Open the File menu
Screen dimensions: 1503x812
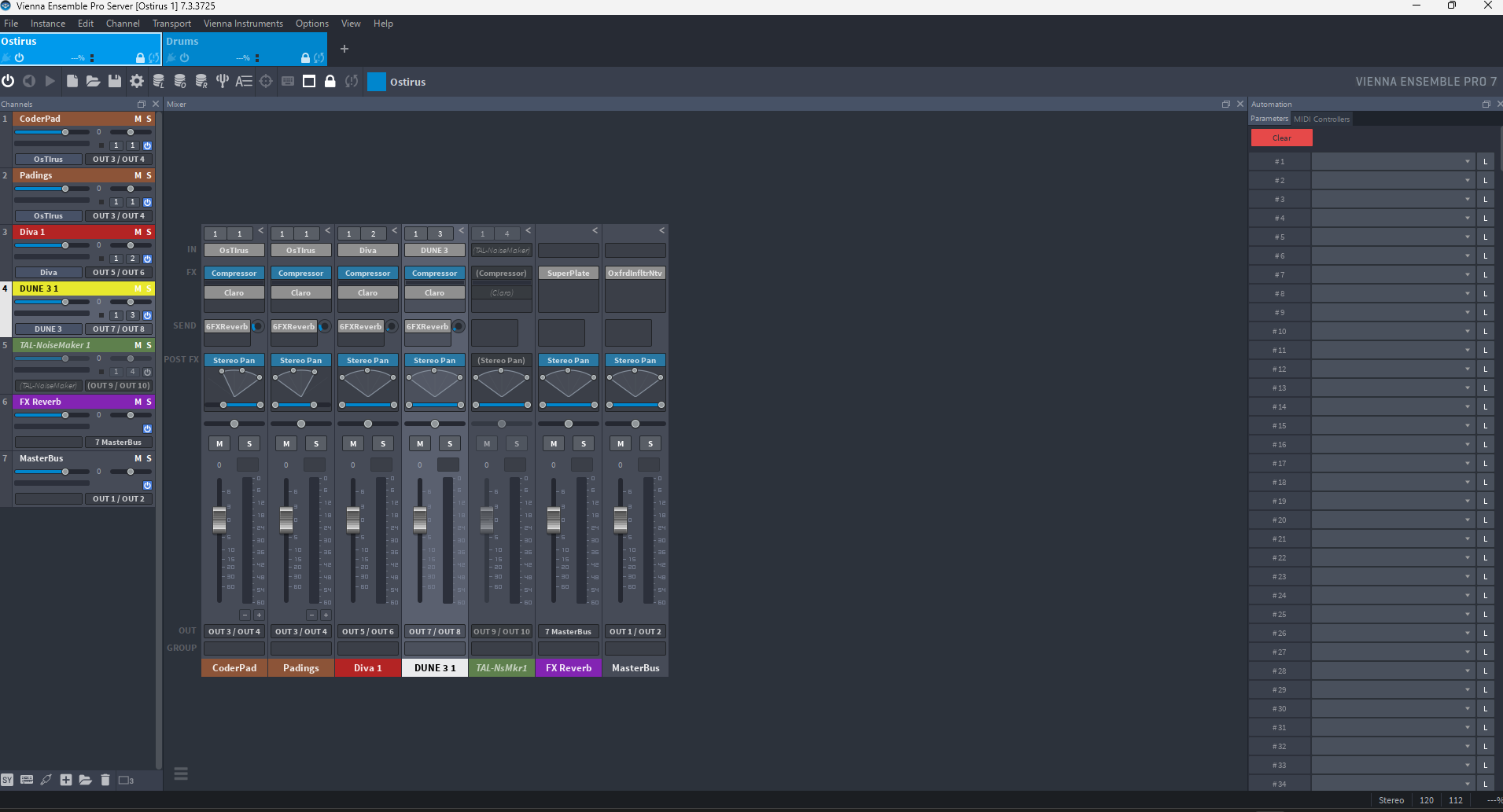[11, 24]
